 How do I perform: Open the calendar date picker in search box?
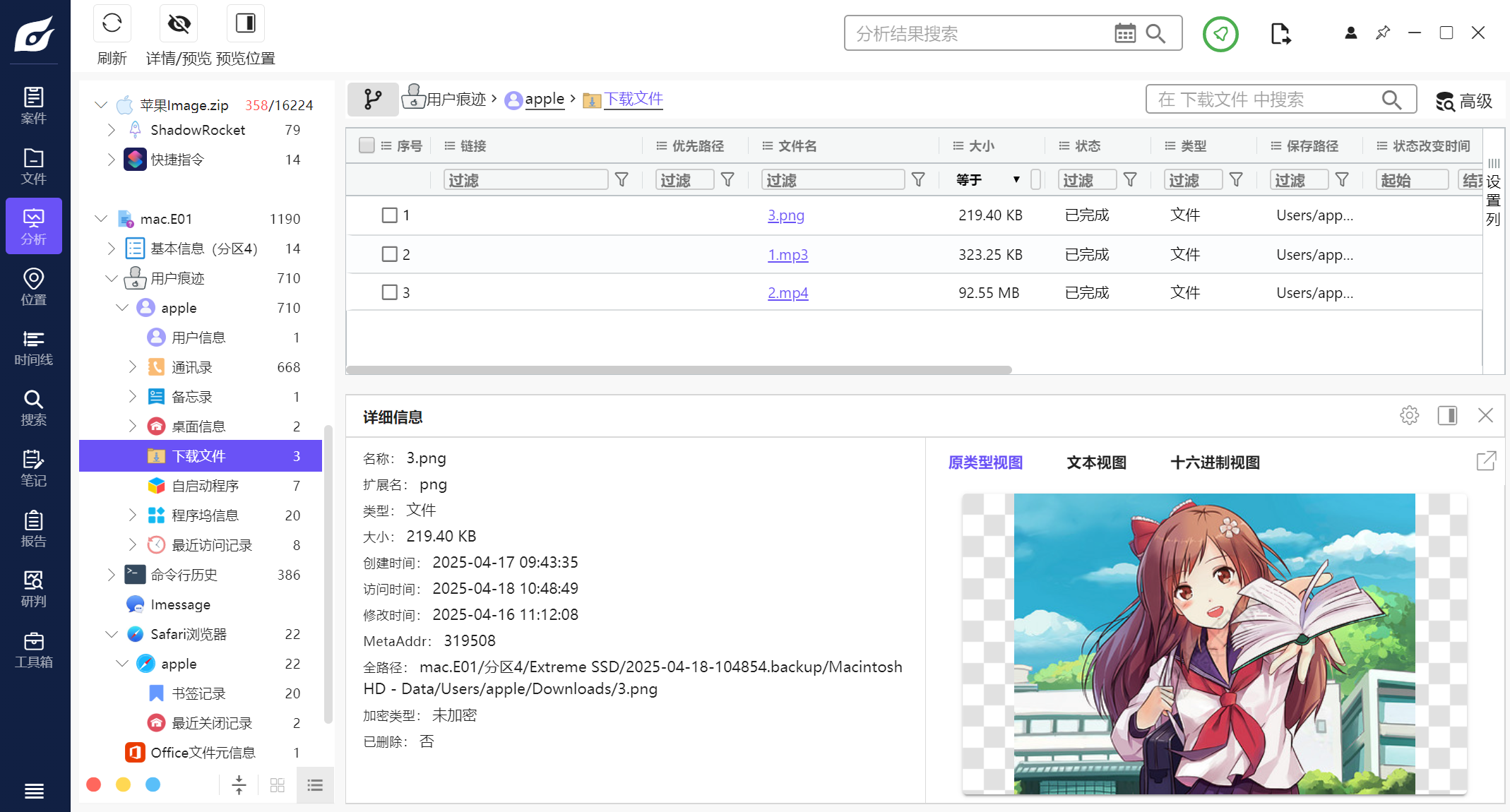(1125, 33)
